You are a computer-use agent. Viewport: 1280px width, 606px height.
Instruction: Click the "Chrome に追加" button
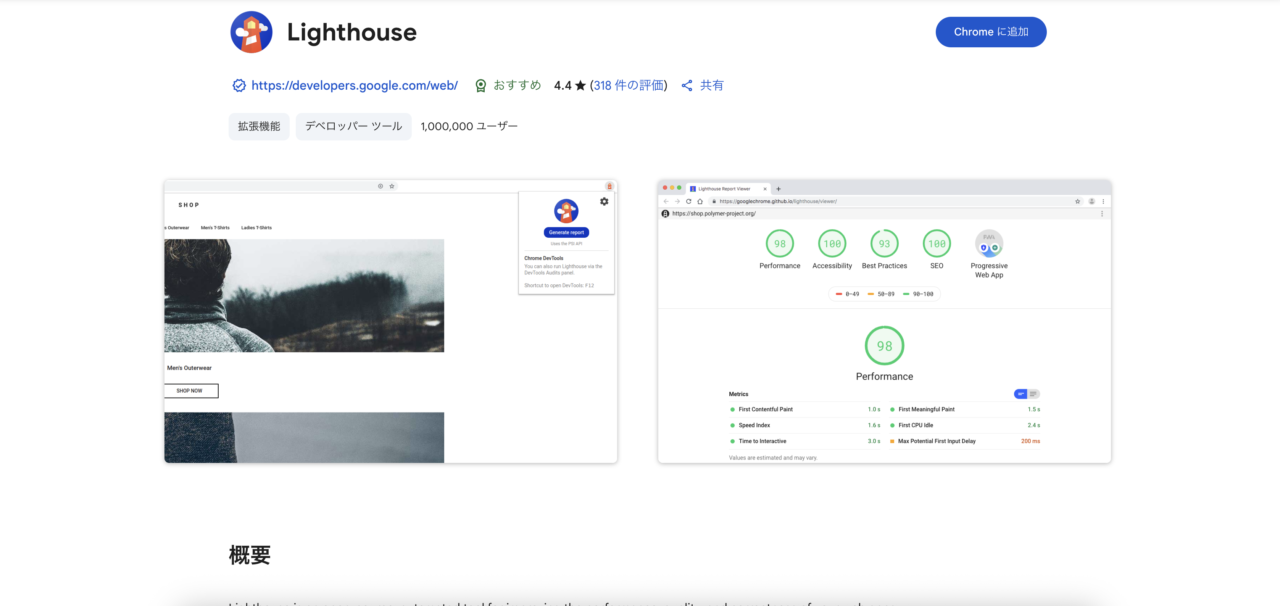point(991,32)
